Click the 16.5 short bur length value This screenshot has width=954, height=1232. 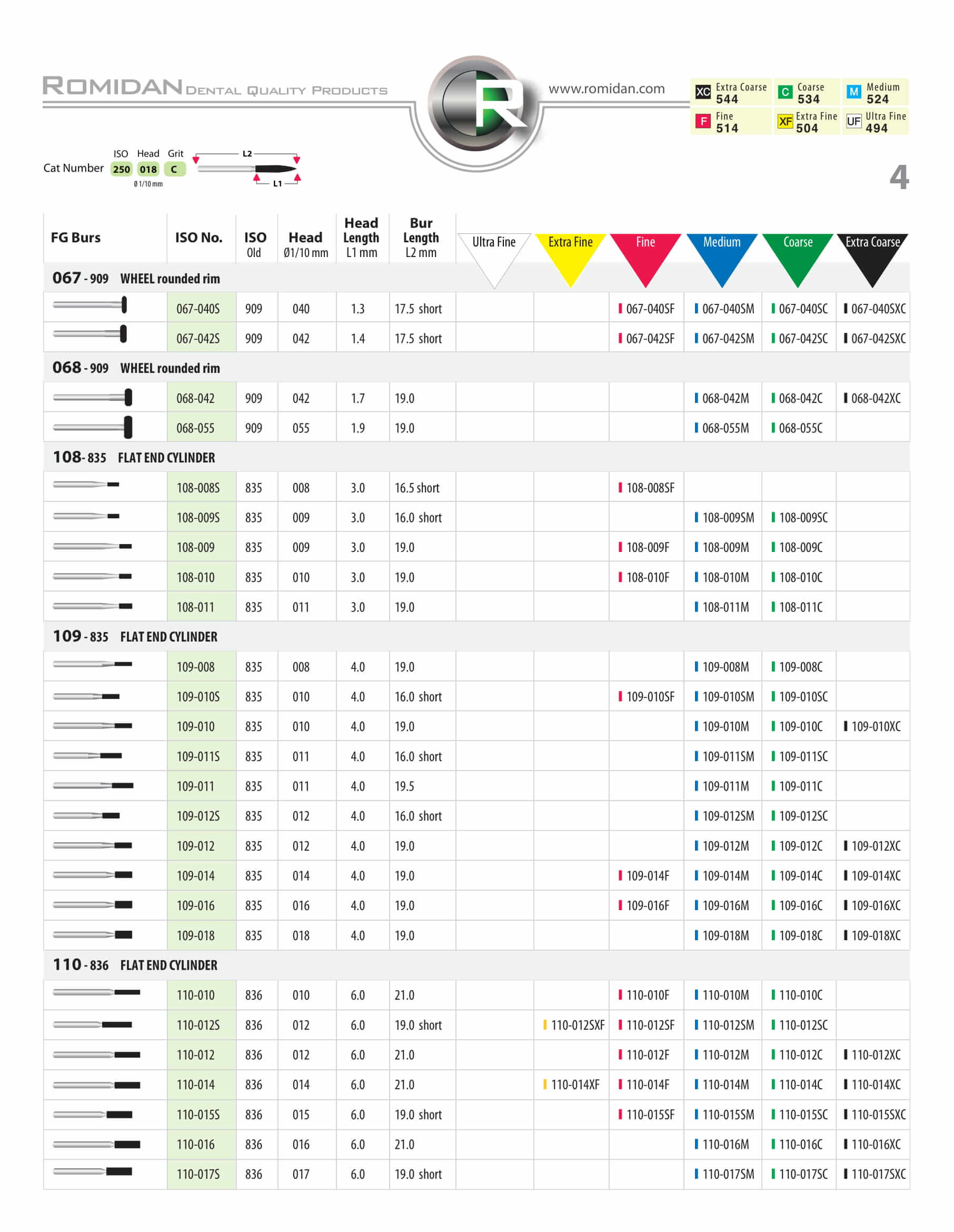click(x=417, y=488)
